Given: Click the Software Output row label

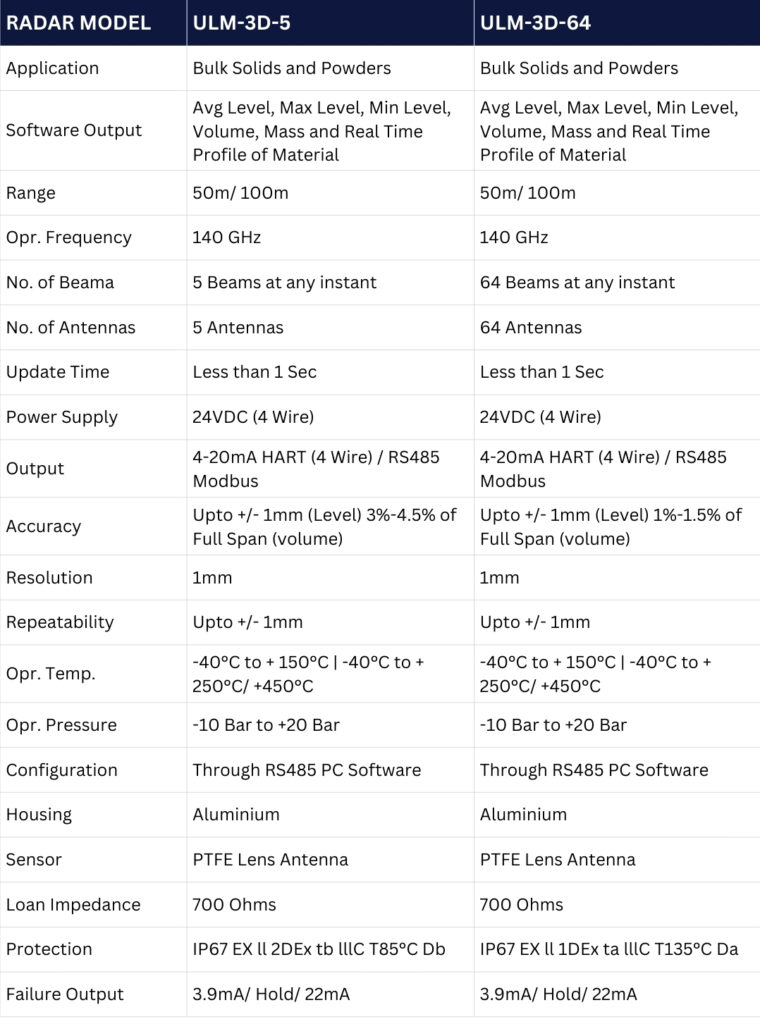Looking at the screenshot, I should point(74,130).
